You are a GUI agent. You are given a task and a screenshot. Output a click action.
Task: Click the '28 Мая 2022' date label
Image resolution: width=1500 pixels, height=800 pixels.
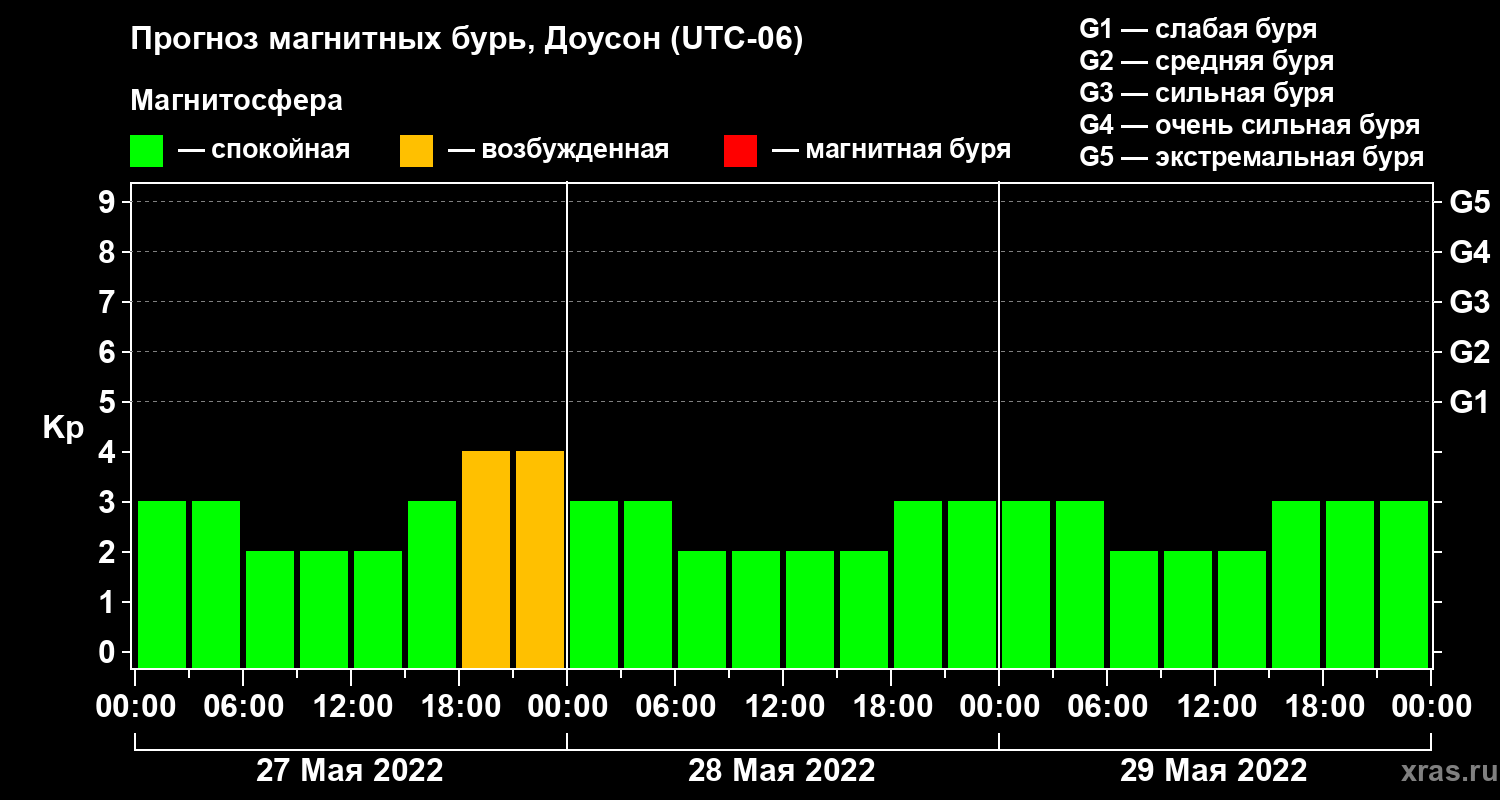point(782,770)
